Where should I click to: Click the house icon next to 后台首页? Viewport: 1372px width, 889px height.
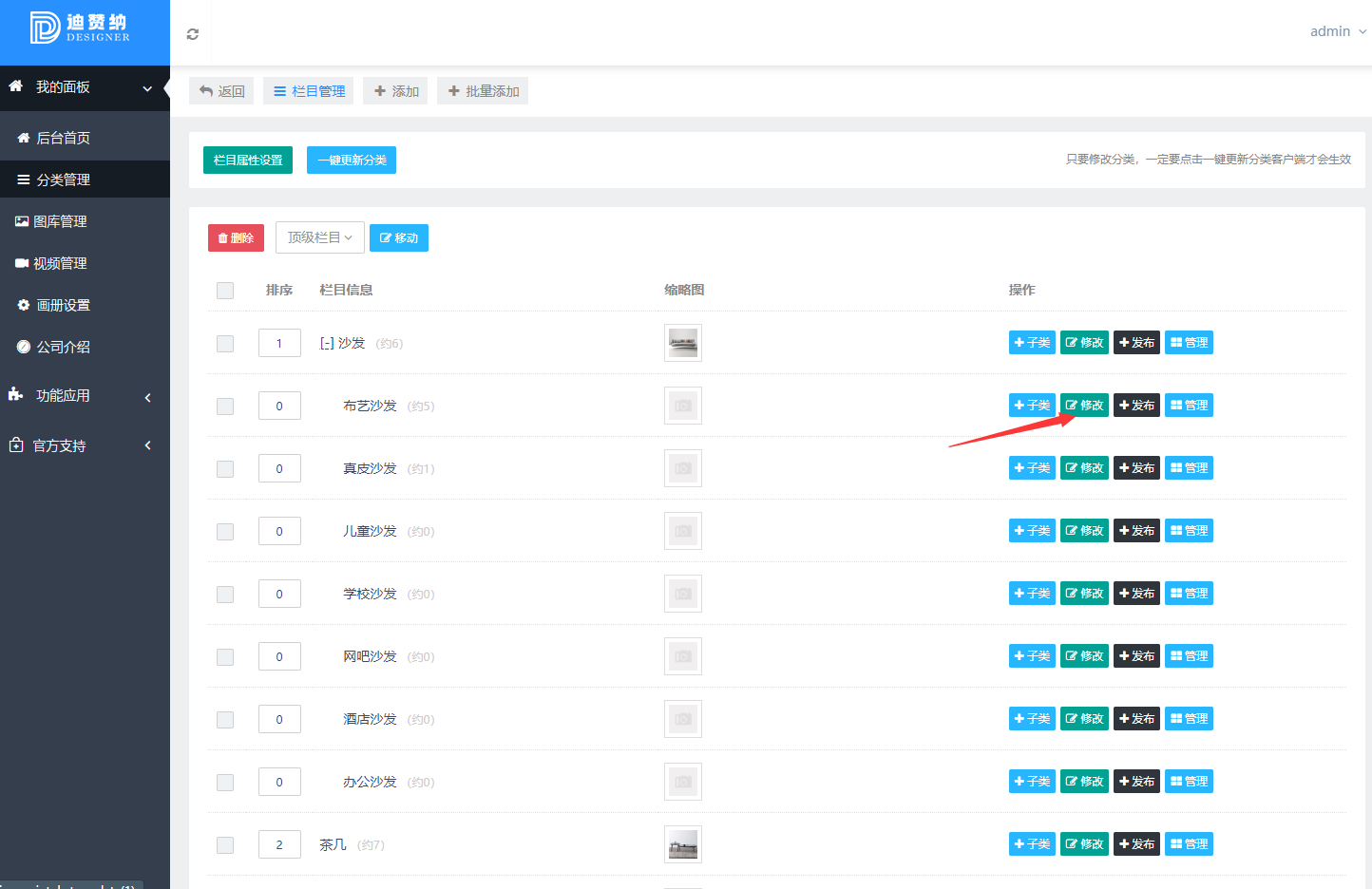(x=24, y=138)
